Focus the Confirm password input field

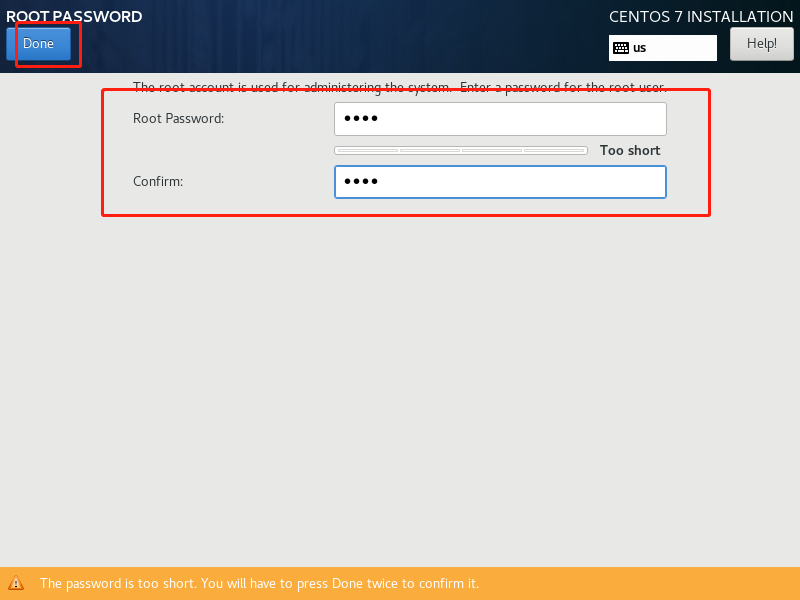pos(500,182)
